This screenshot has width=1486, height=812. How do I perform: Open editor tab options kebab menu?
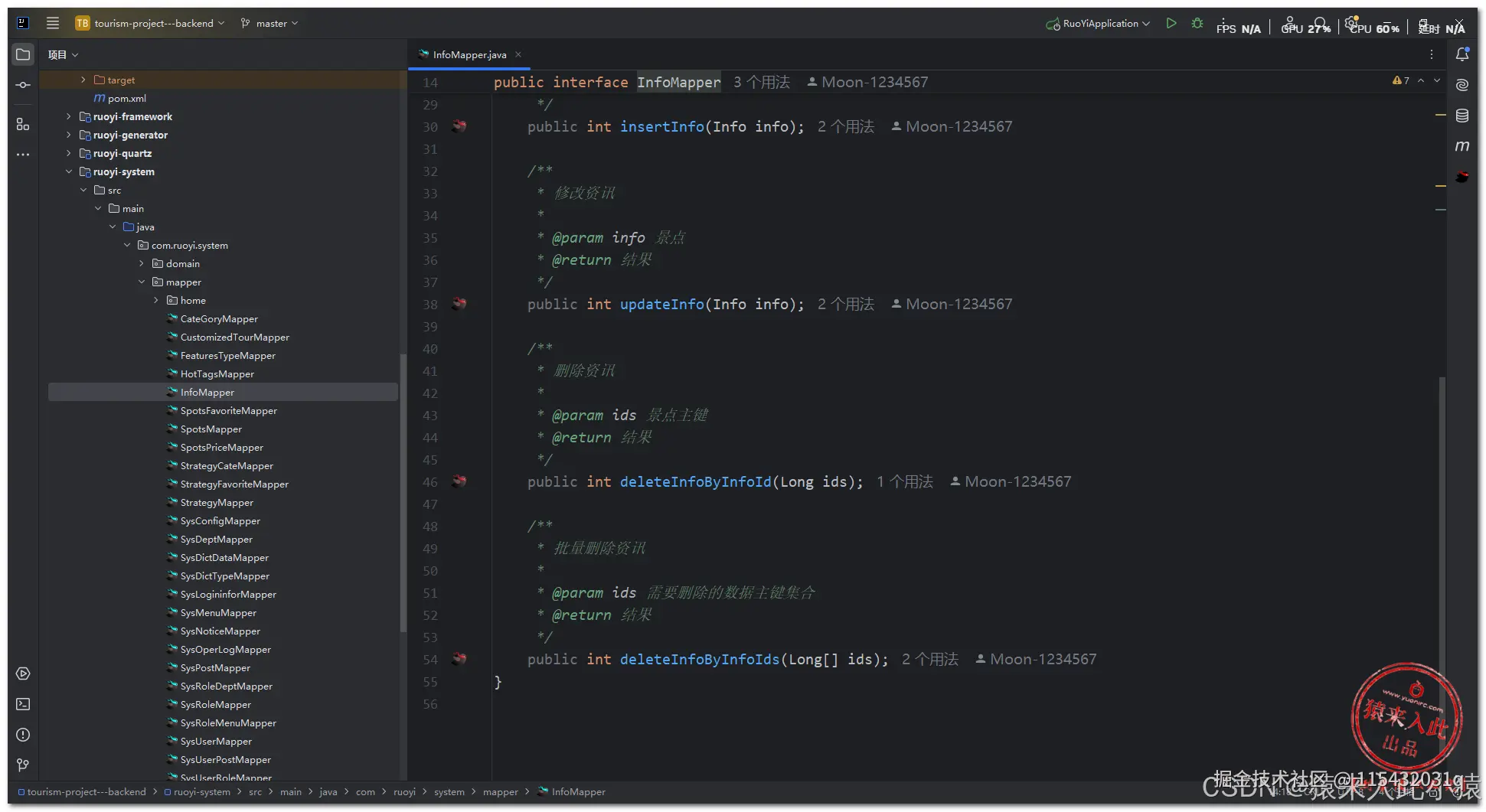coord(1432,54)
